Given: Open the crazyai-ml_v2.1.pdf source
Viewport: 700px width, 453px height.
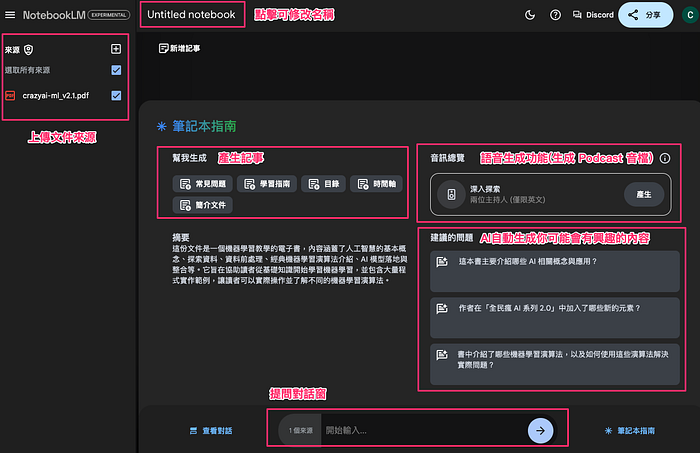Looking at the screenshot, I should pyautogui.click(x=56, y=96).
